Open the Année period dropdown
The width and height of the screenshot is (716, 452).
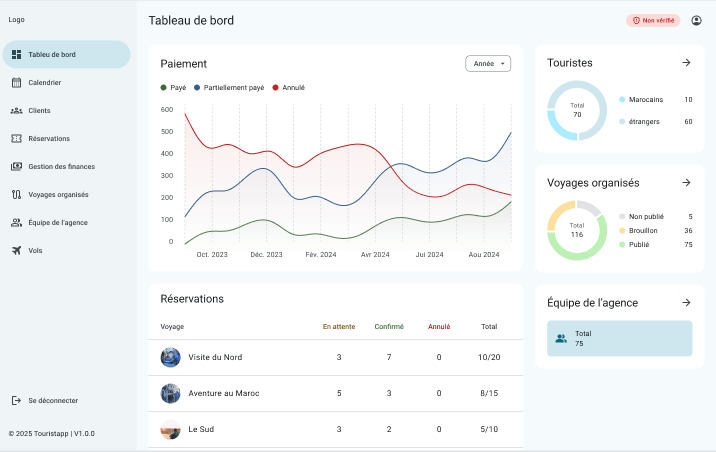click(x=488, y=64)
